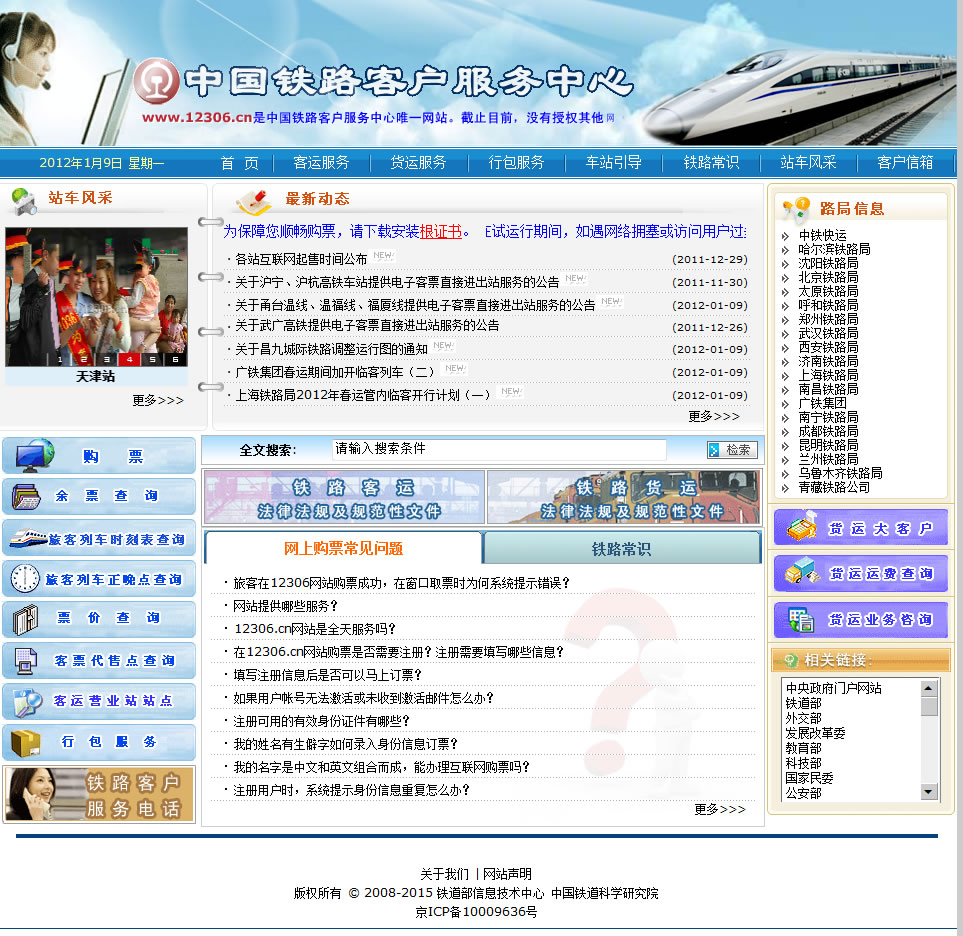
Task: Click the lightbulb icon beside 路局信息
Action: click(x=796, y=209)
